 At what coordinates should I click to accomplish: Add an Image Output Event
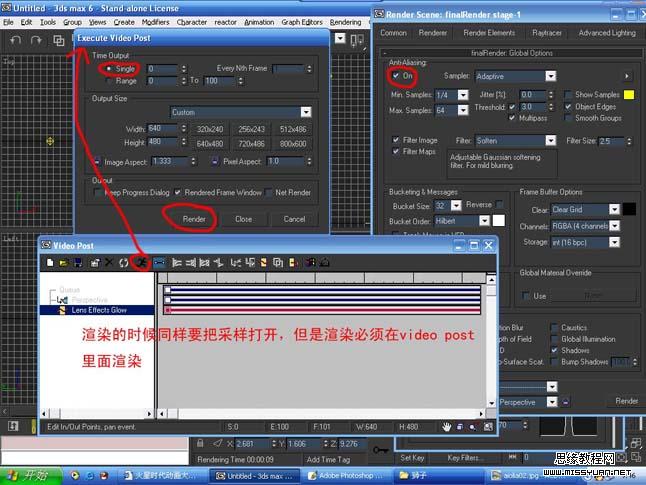293,263
